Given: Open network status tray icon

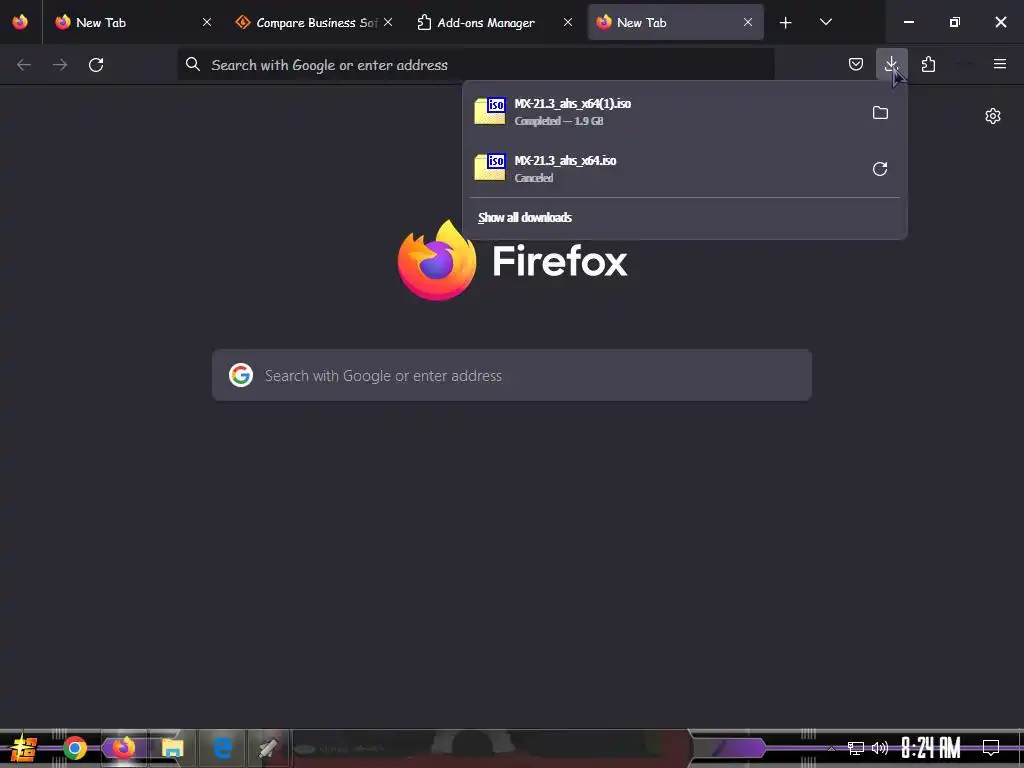Looking at the screenshot, I should [x=856, y=748].
